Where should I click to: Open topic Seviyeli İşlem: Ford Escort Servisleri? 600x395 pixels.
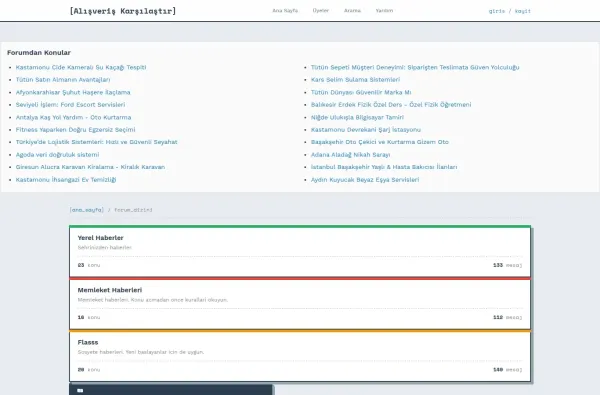tap(70, 104)
